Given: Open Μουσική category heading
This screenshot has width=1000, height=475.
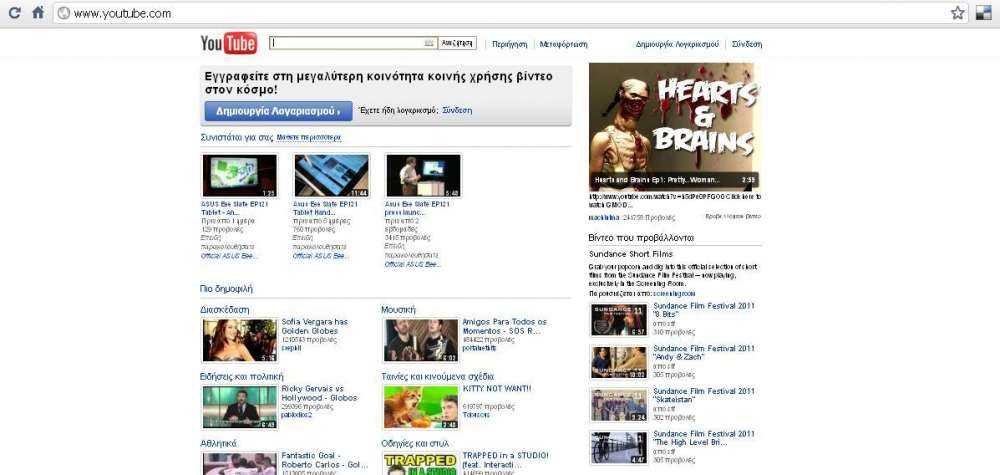Looking at the screenshot, I should point(399,310).
